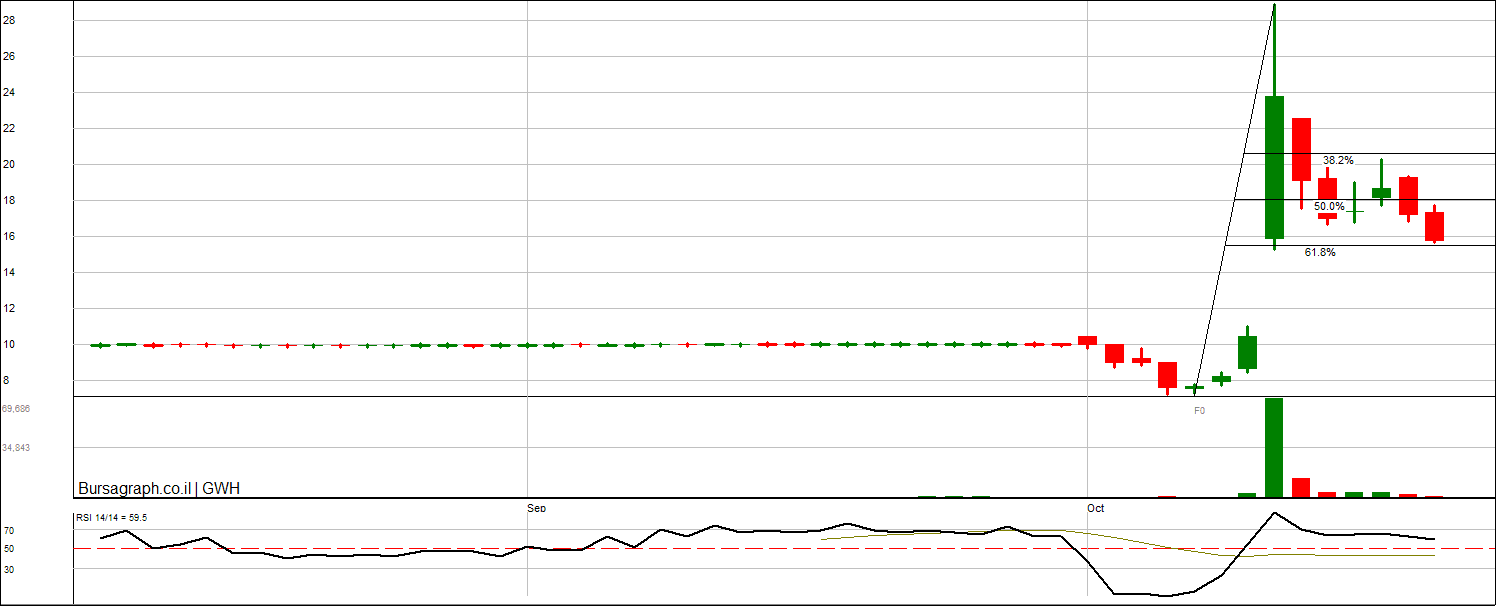Click the 18 price axis label
This screenshot has width=1496, height=606.
click(9, 200)
